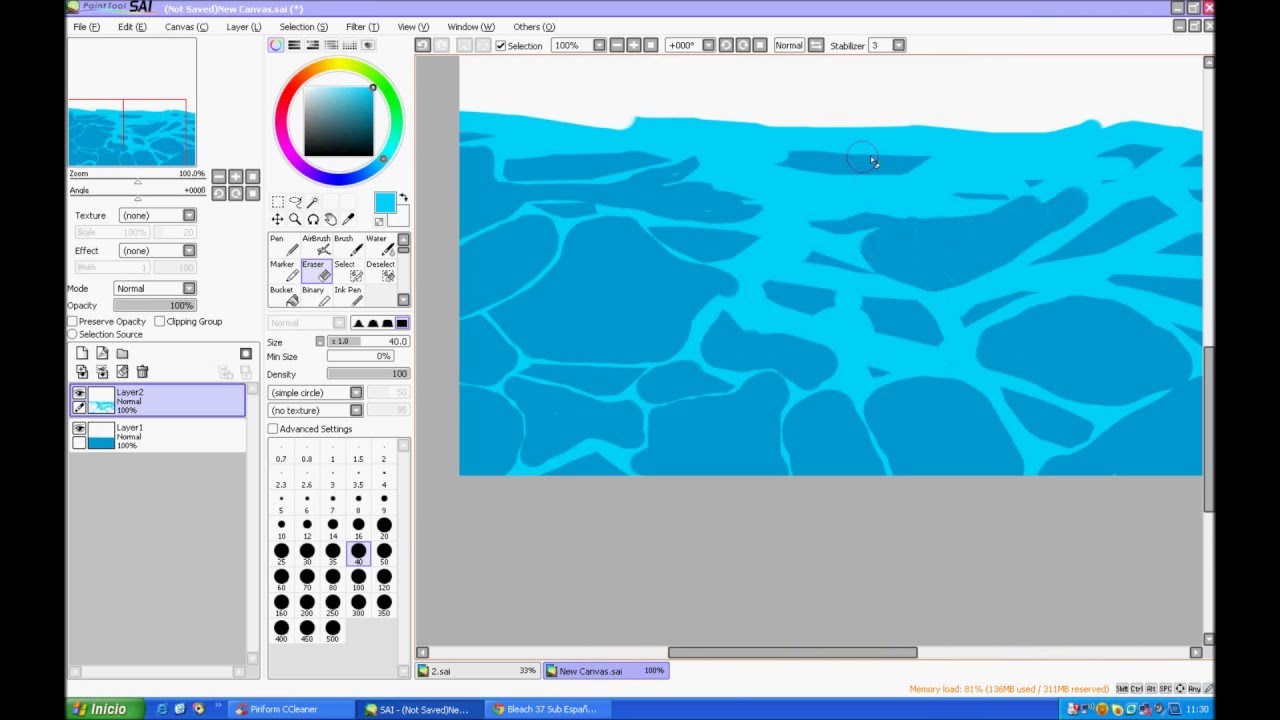Open the Texture dropdown
The width and height of the screenshot is (1280, 720).
coord(188,215)
